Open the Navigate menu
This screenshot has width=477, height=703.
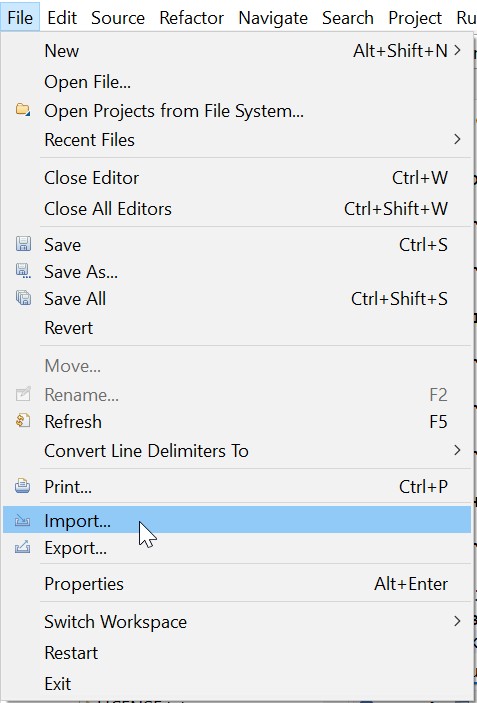click(273, 18)
